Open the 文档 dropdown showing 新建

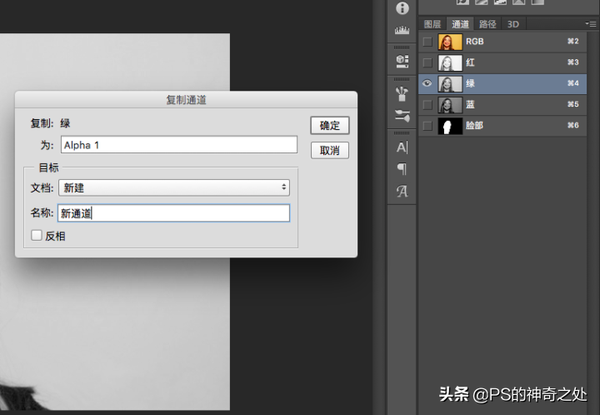click(174, 188)
